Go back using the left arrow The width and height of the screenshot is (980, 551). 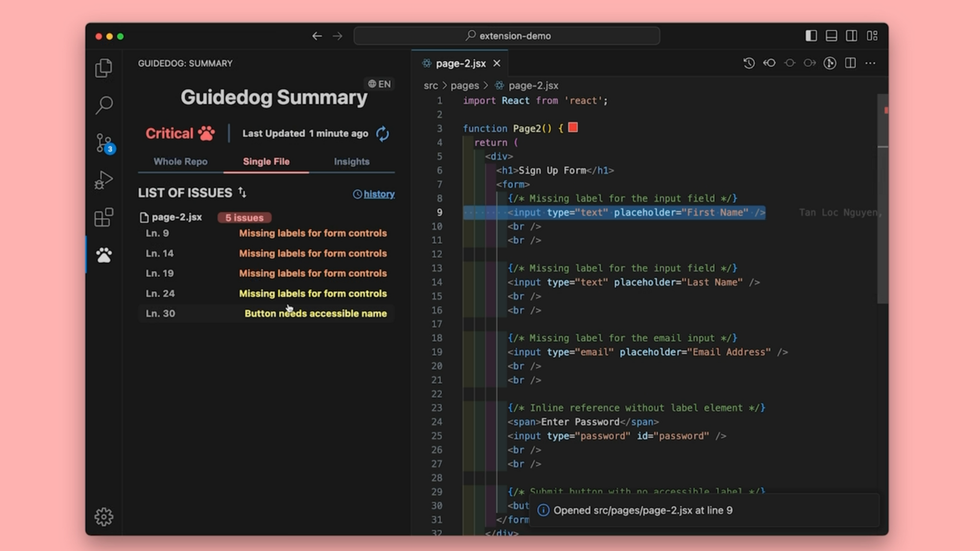(x=317, y=36)
